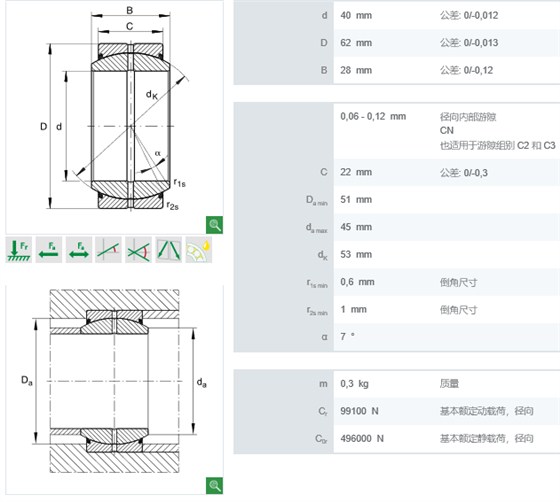Image resolution: width=560 pixels, height=502 pixels.
Task: Click tolerance text 公差: 0/-0,012
Action: (x=469, y=15)
